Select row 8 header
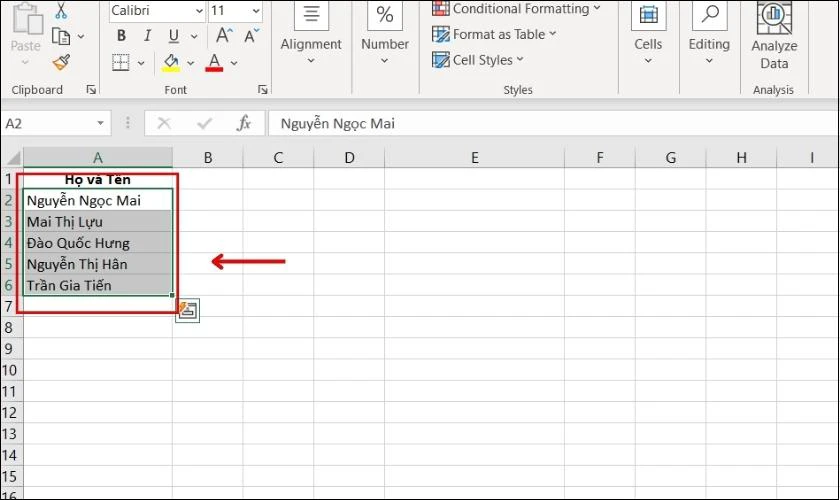840x500 pixels. [11, 327]
